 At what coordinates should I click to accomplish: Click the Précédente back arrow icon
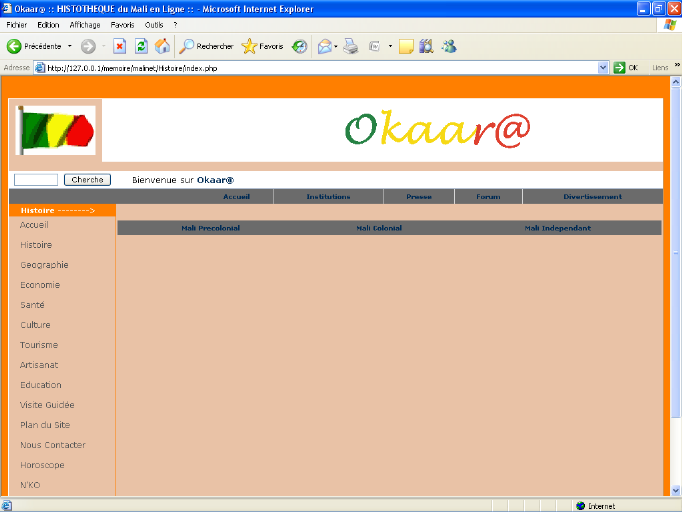point(14,46)
